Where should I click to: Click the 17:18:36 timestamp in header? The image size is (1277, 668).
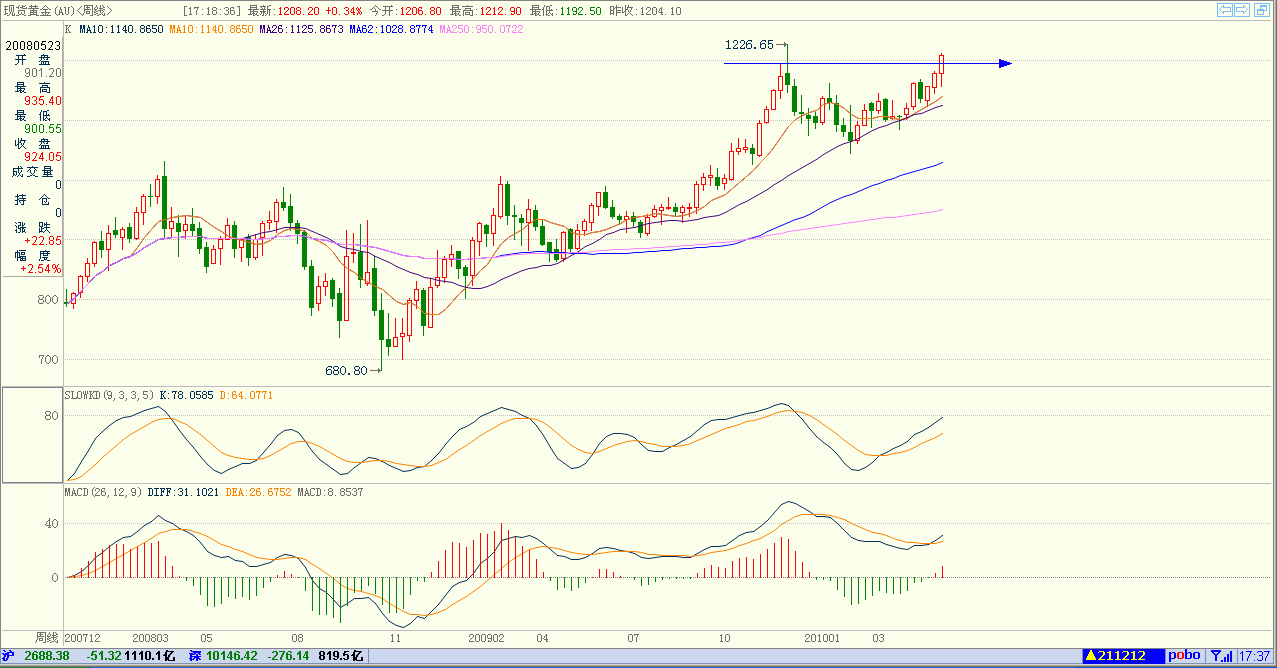tap(211, 11)
